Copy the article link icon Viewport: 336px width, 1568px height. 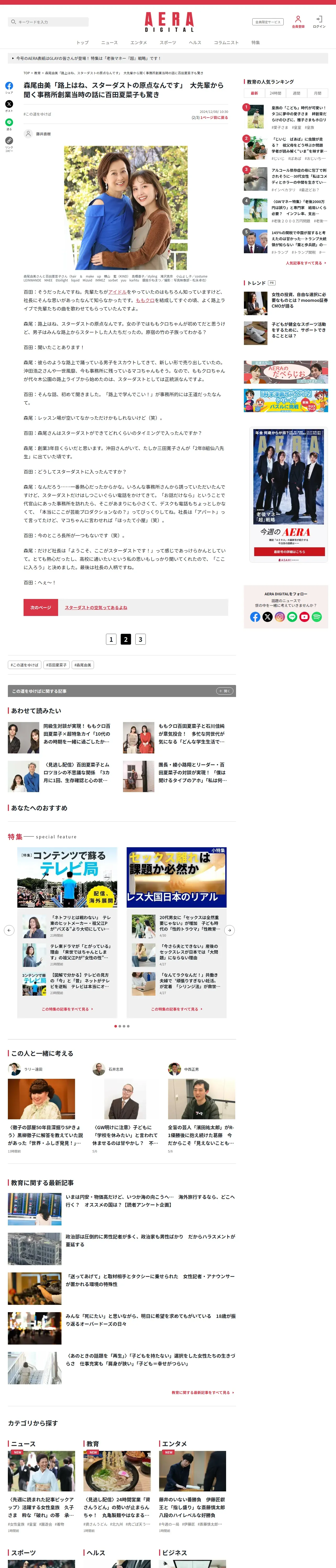click(9, 141)
